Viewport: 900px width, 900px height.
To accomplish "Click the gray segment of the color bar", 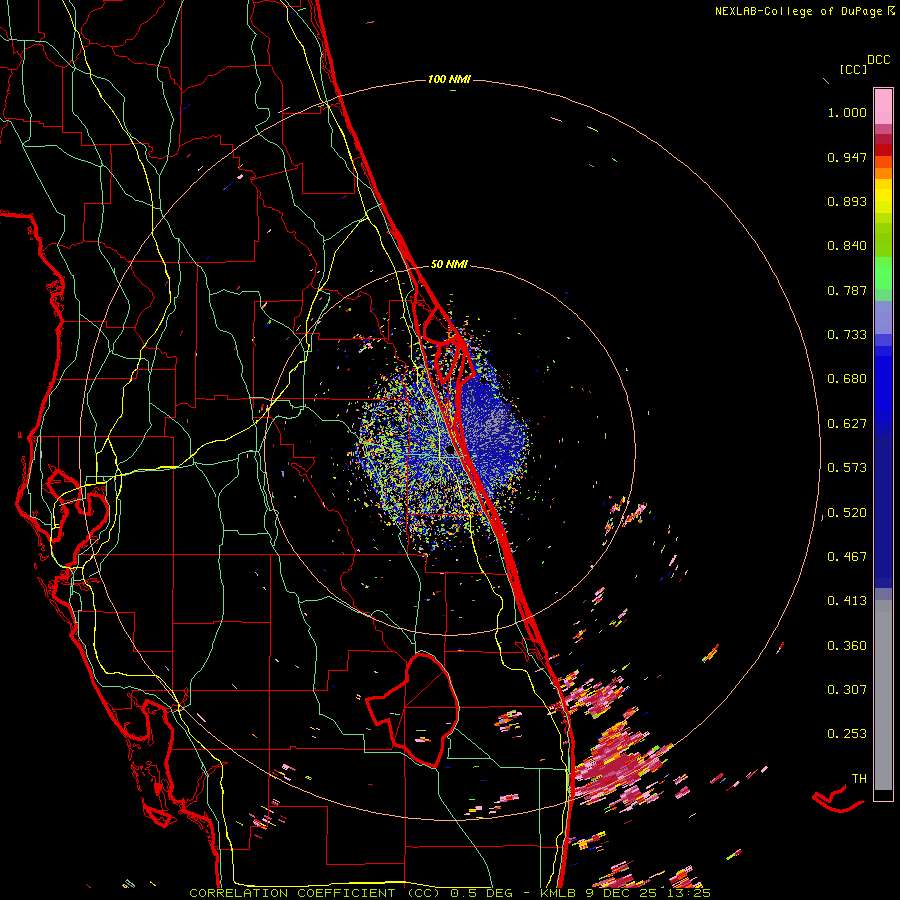I will (883, 695).
